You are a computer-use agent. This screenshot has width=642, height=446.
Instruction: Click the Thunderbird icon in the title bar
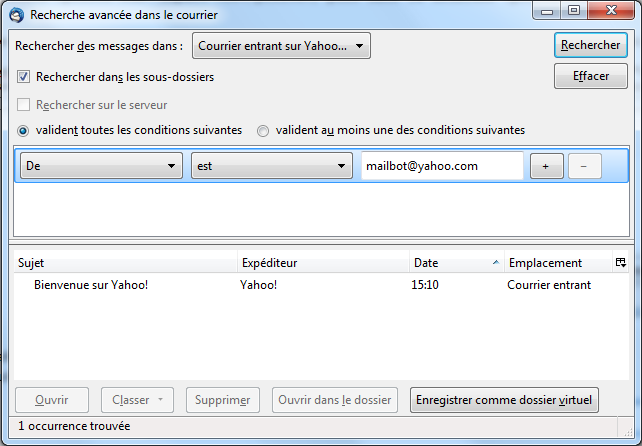coord(17,15)
